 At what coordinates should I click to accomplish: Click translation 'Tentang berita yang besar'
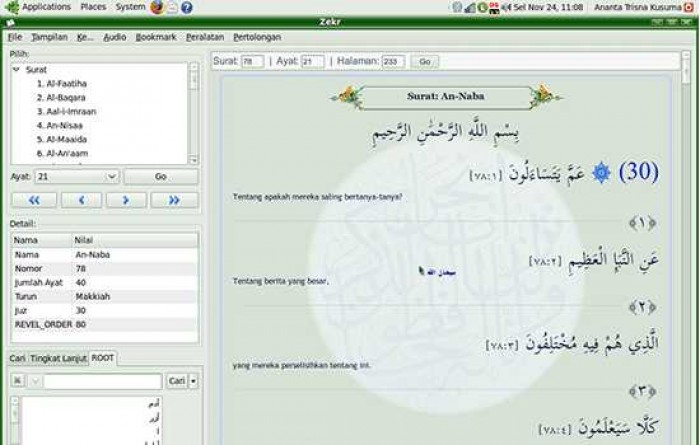(x=280, y=281)
